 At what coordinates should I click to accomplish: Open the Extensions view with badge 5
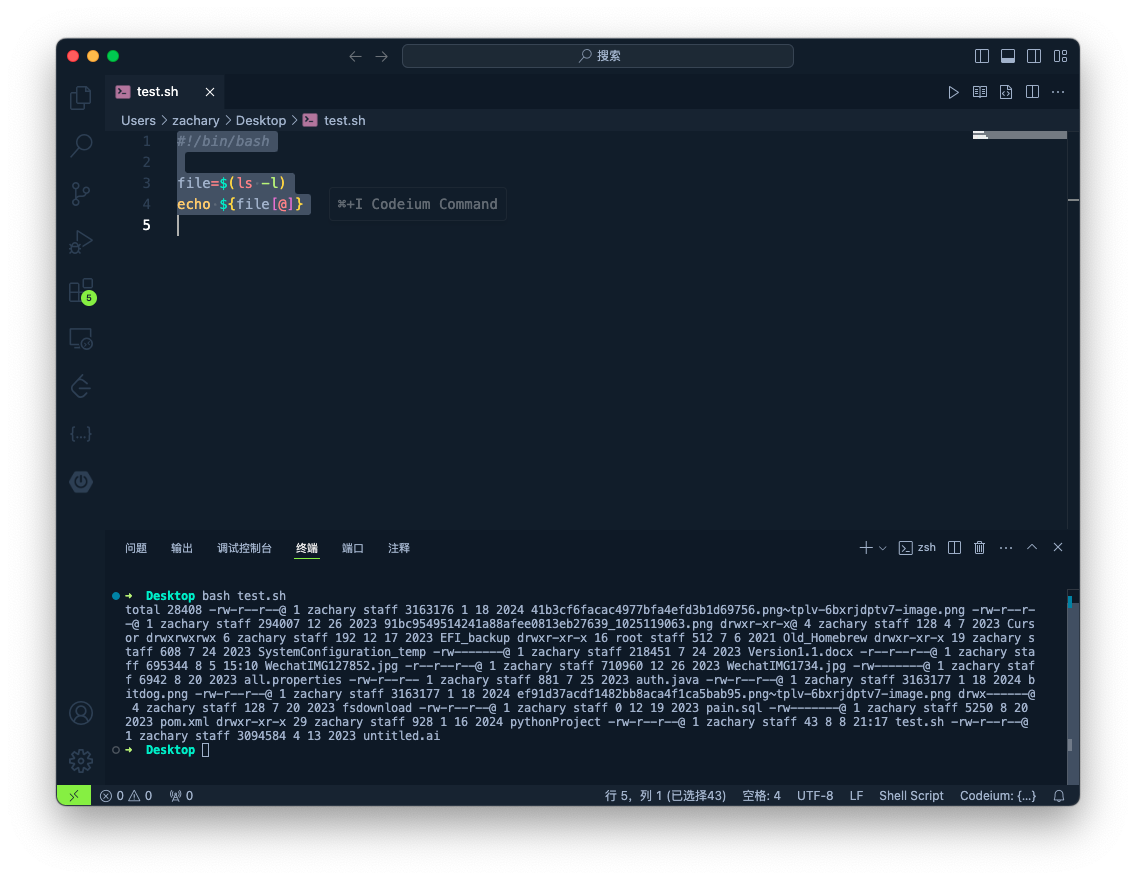pos(80,290)
